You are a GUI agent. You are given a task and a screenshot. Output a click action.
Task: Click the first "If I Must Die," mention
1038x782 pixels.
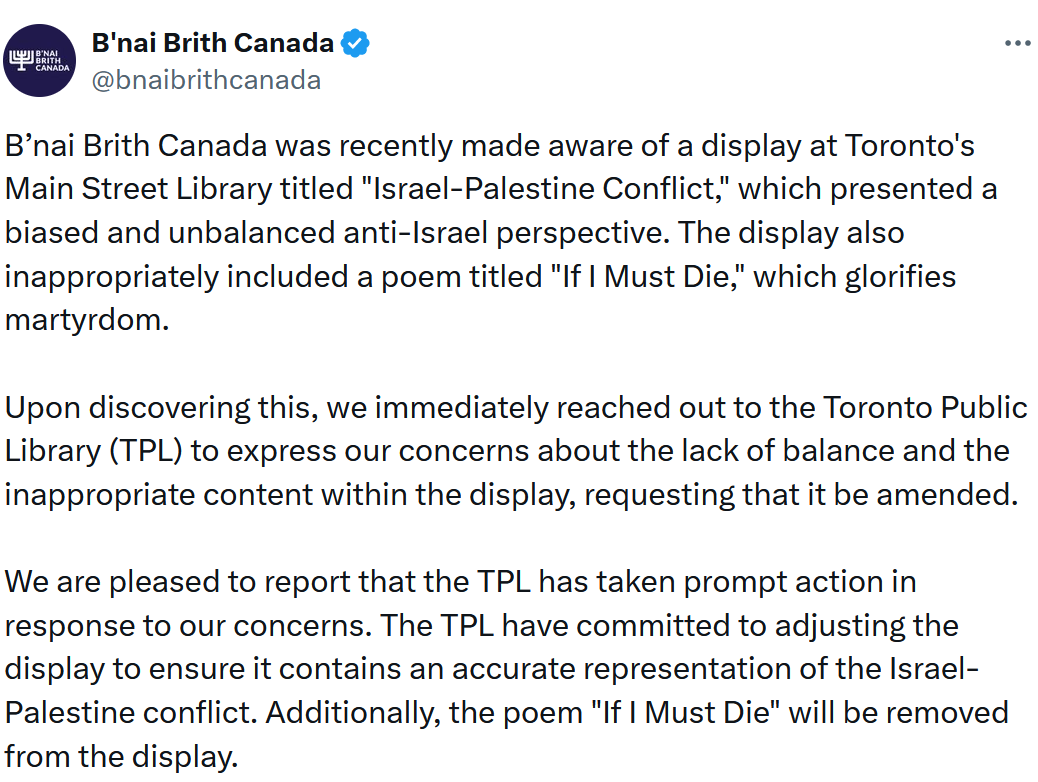tap(647, 276)
